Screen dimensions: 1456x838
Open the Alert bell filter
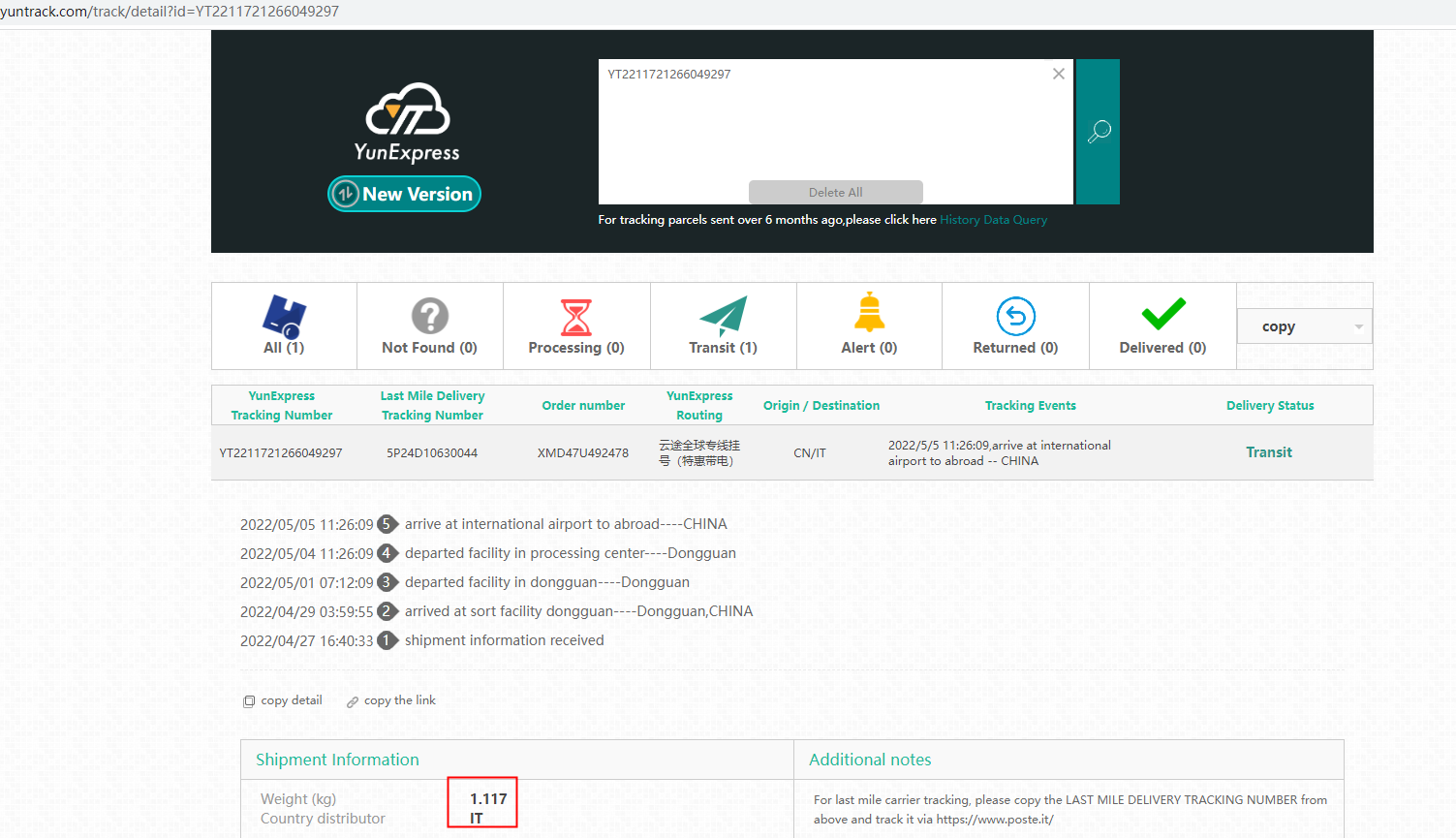(869, 314)
